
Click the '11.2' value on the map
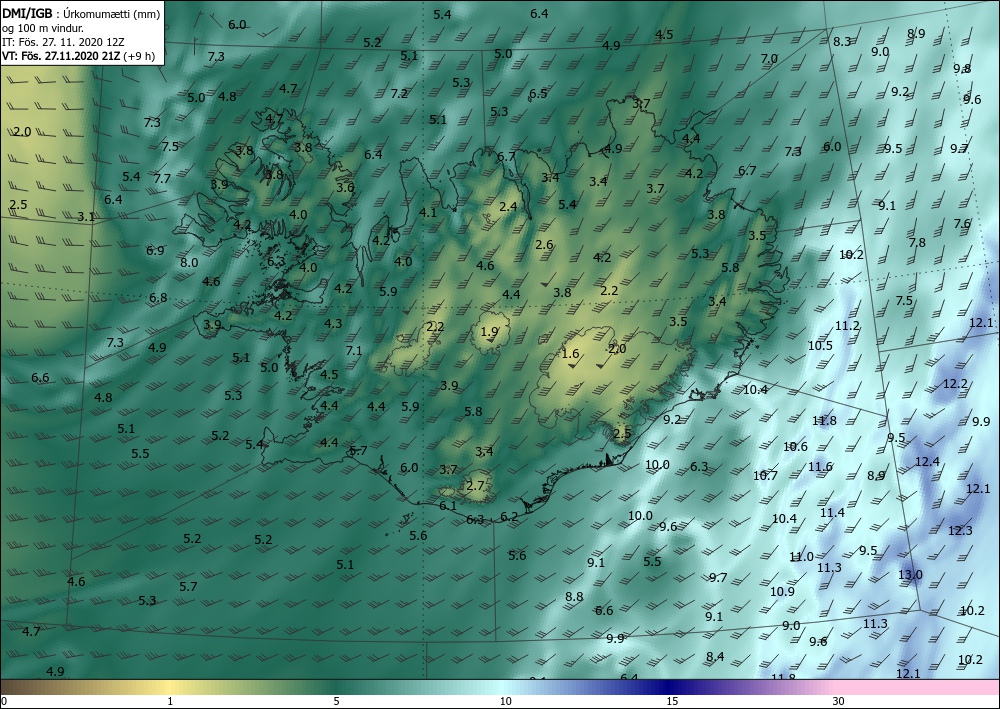pos(847,325)
